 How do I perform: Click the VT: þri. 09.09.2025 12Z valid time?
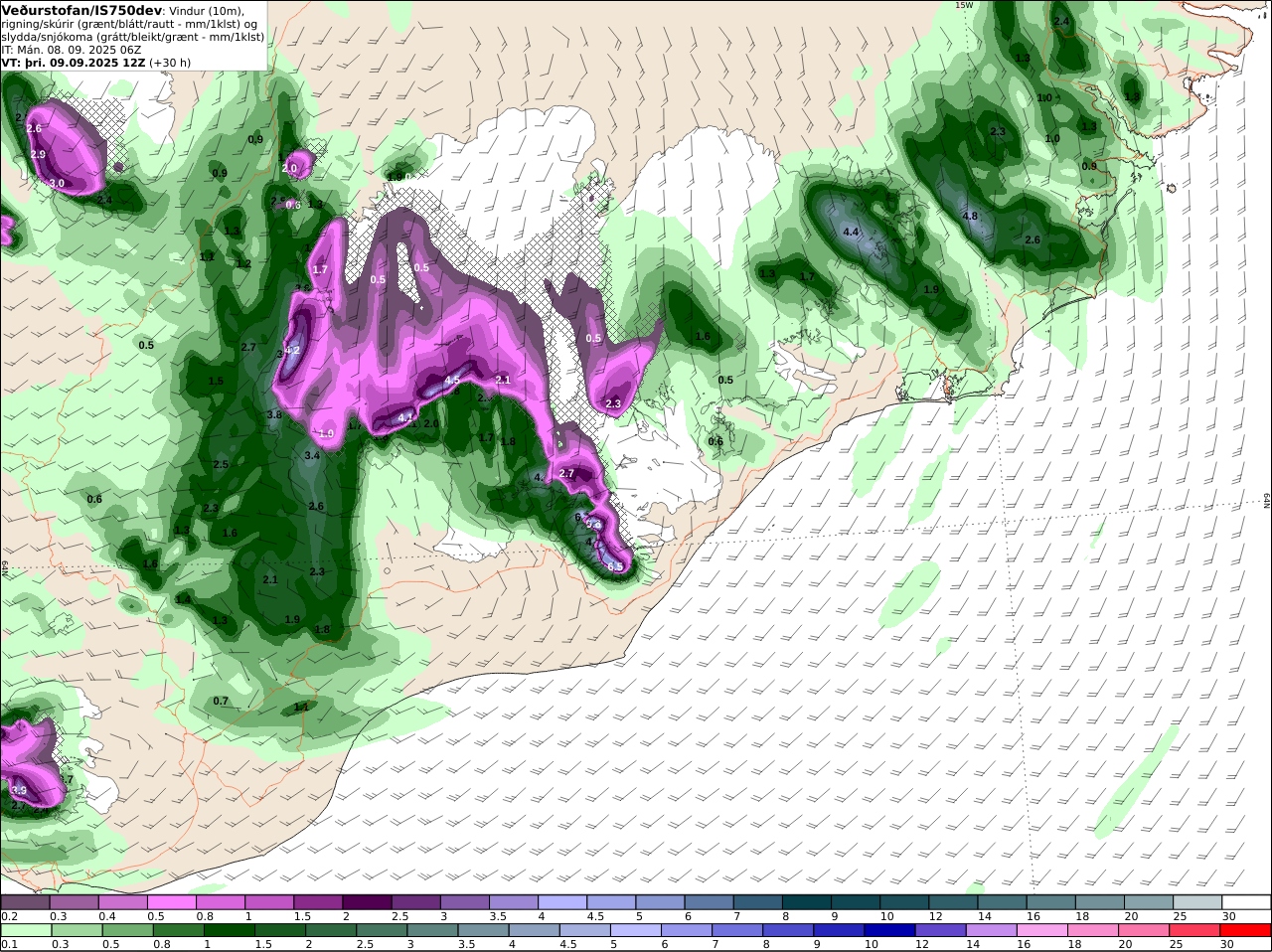point(74,62)
